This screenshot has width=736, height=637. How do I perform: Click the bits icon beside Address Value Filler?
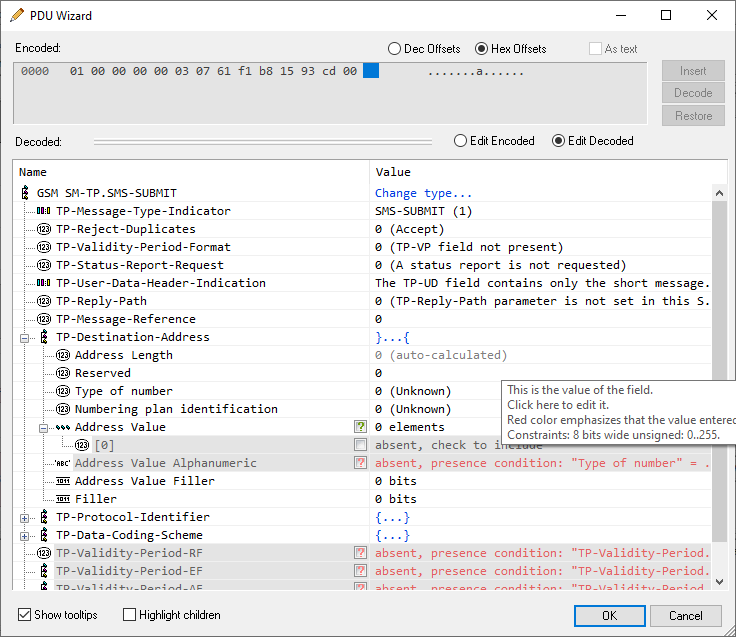63,481
